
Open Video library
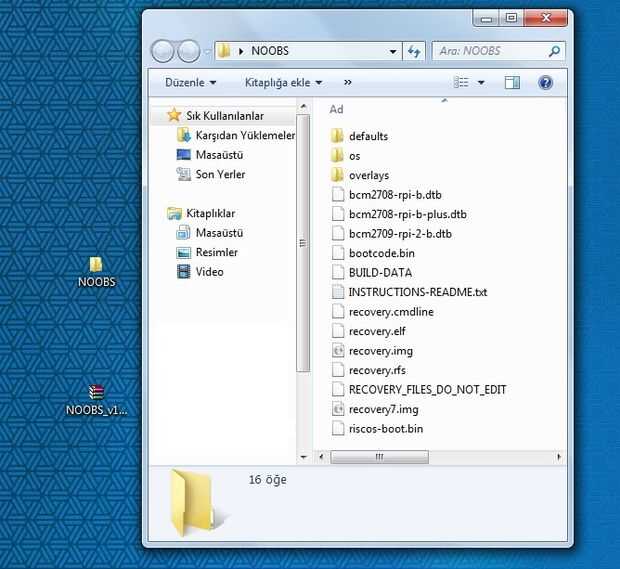tap(210, 272)
